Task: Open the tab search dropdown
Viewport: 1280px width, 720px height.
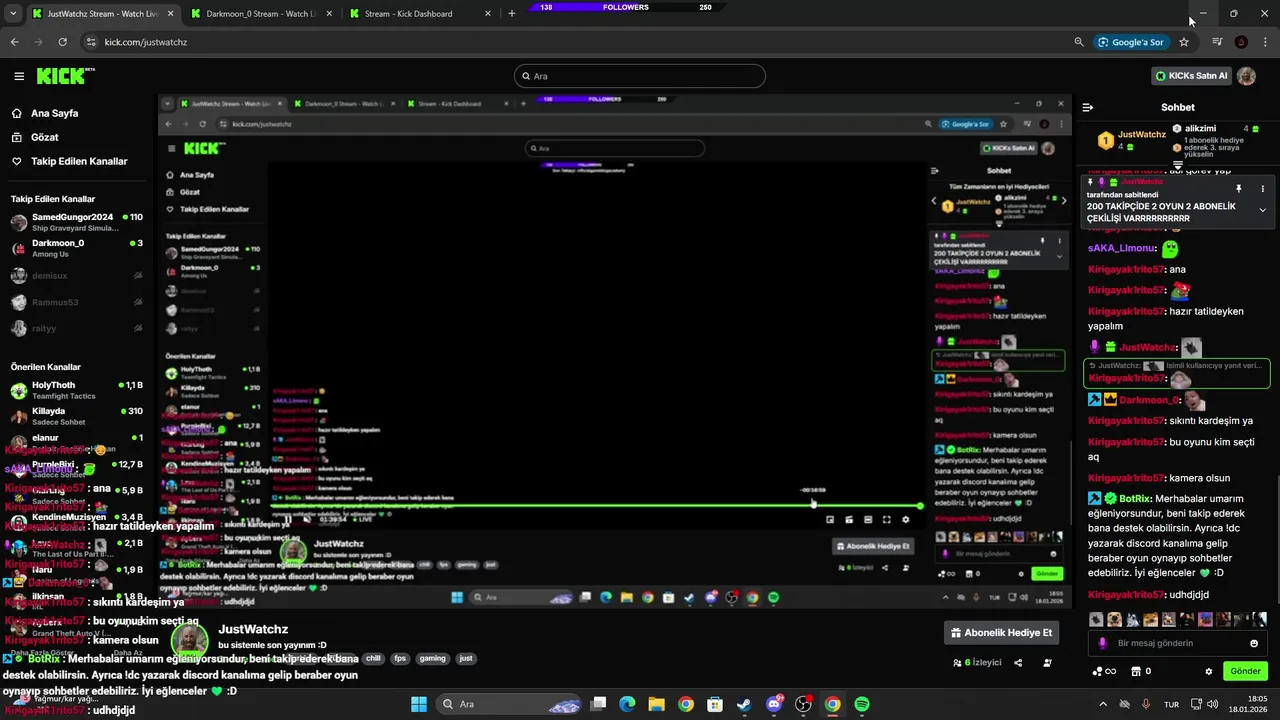Action: [12, 14]
